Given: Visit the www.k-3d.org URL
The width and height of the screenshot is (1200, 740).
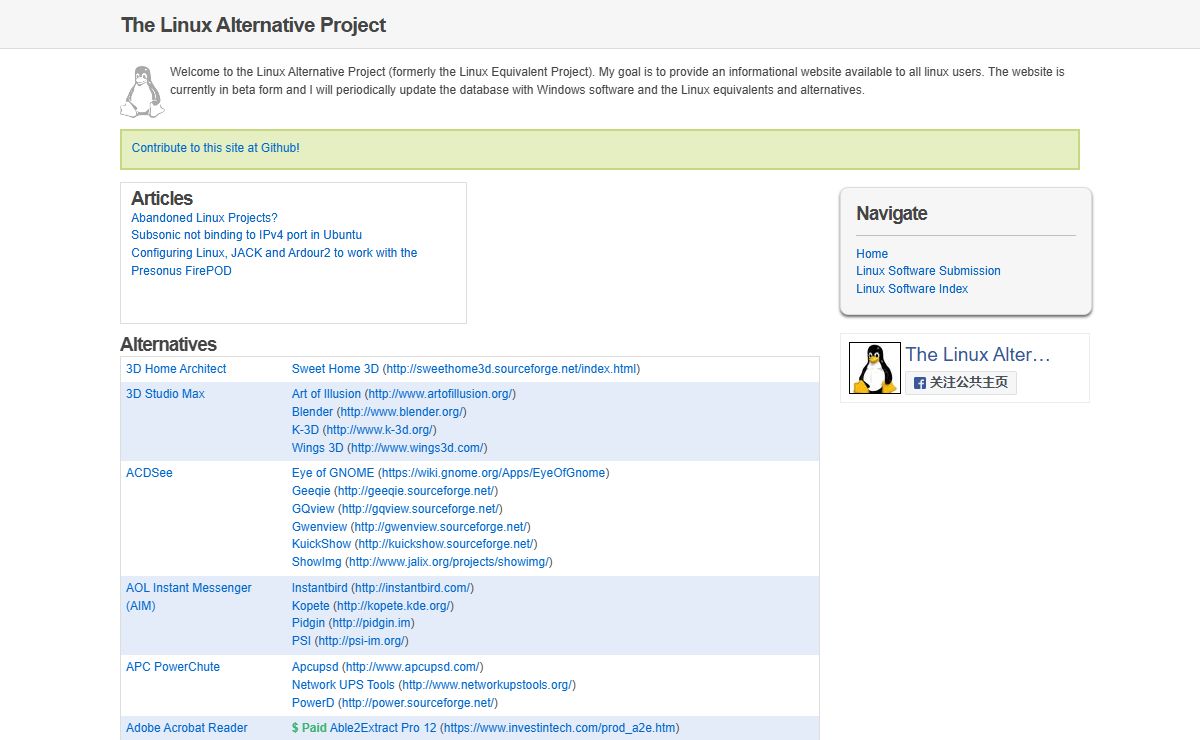Looking at the screenshot, I should point(379,430).
